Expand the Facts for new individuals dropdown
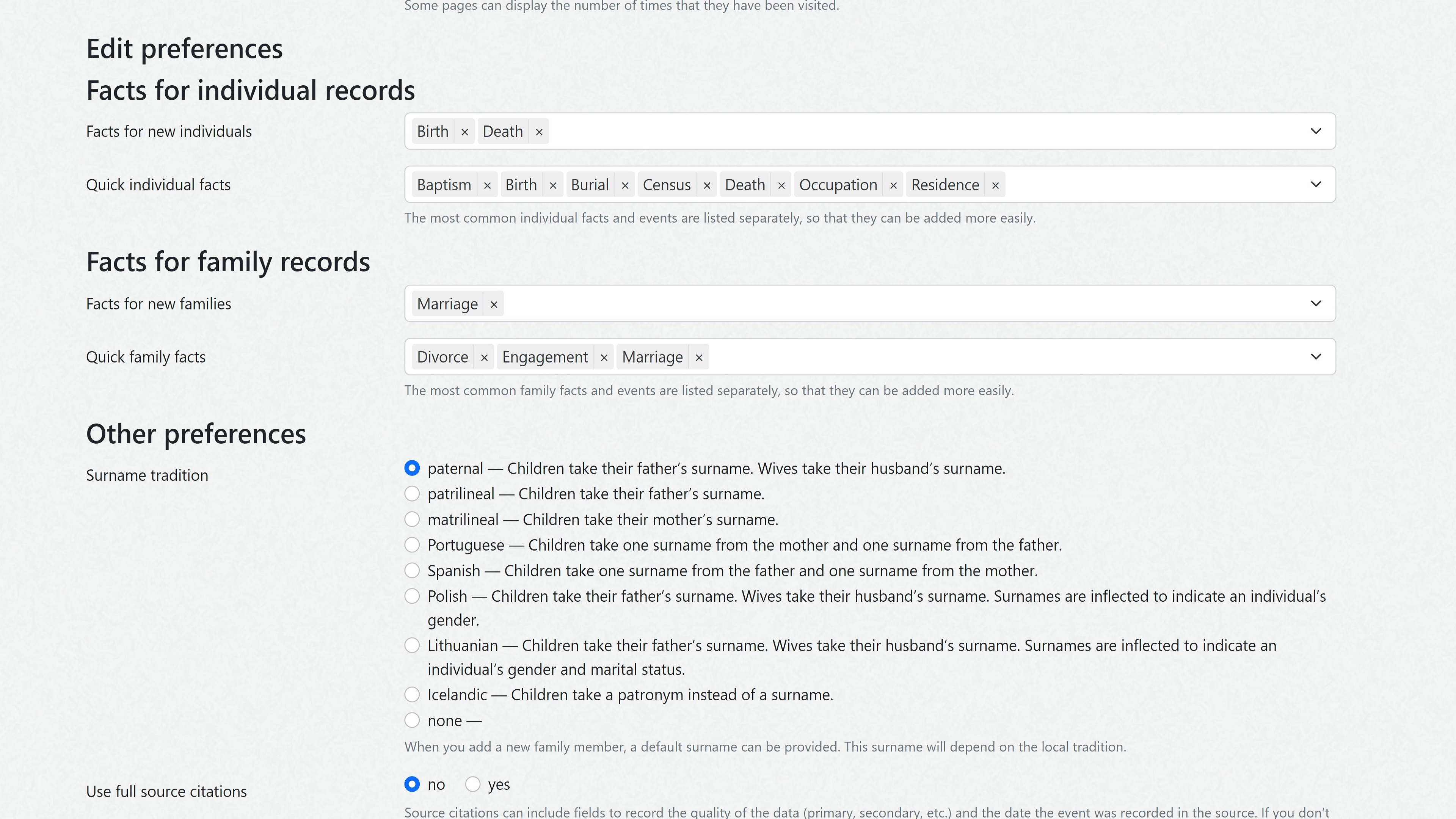 [1316, 131]
